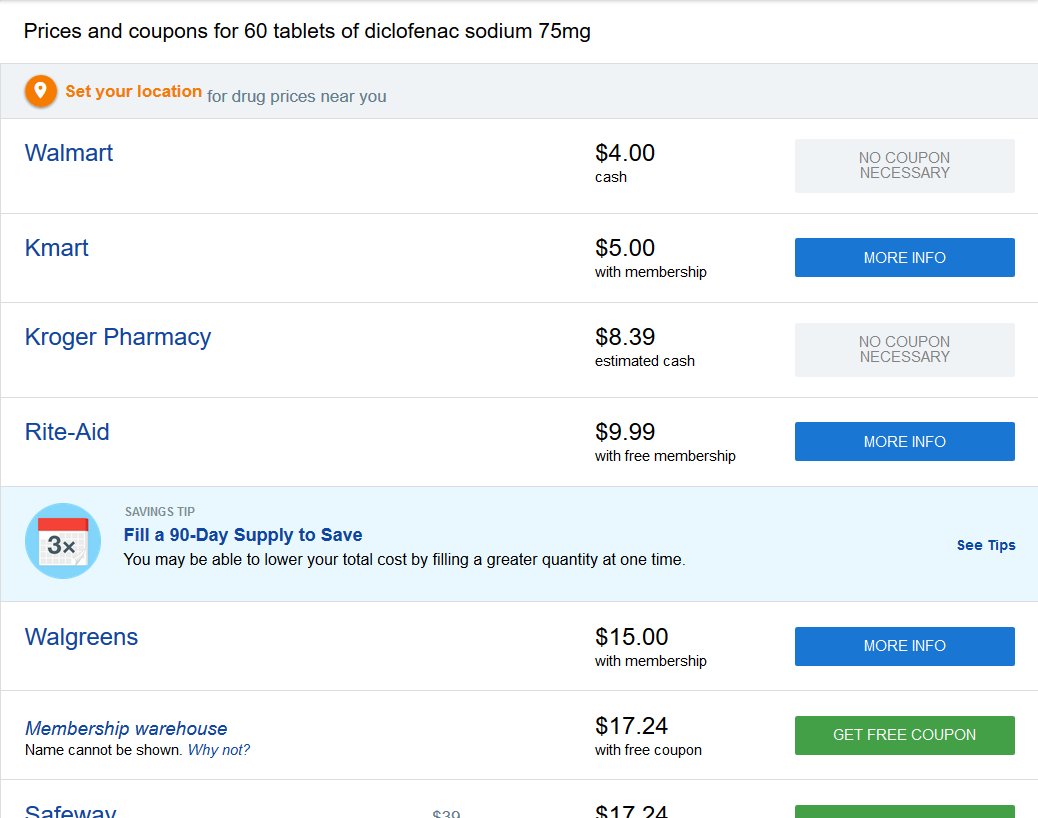Open Kroger Pharmacy link
The image size is (1038, 818).
tap(117, 337)
